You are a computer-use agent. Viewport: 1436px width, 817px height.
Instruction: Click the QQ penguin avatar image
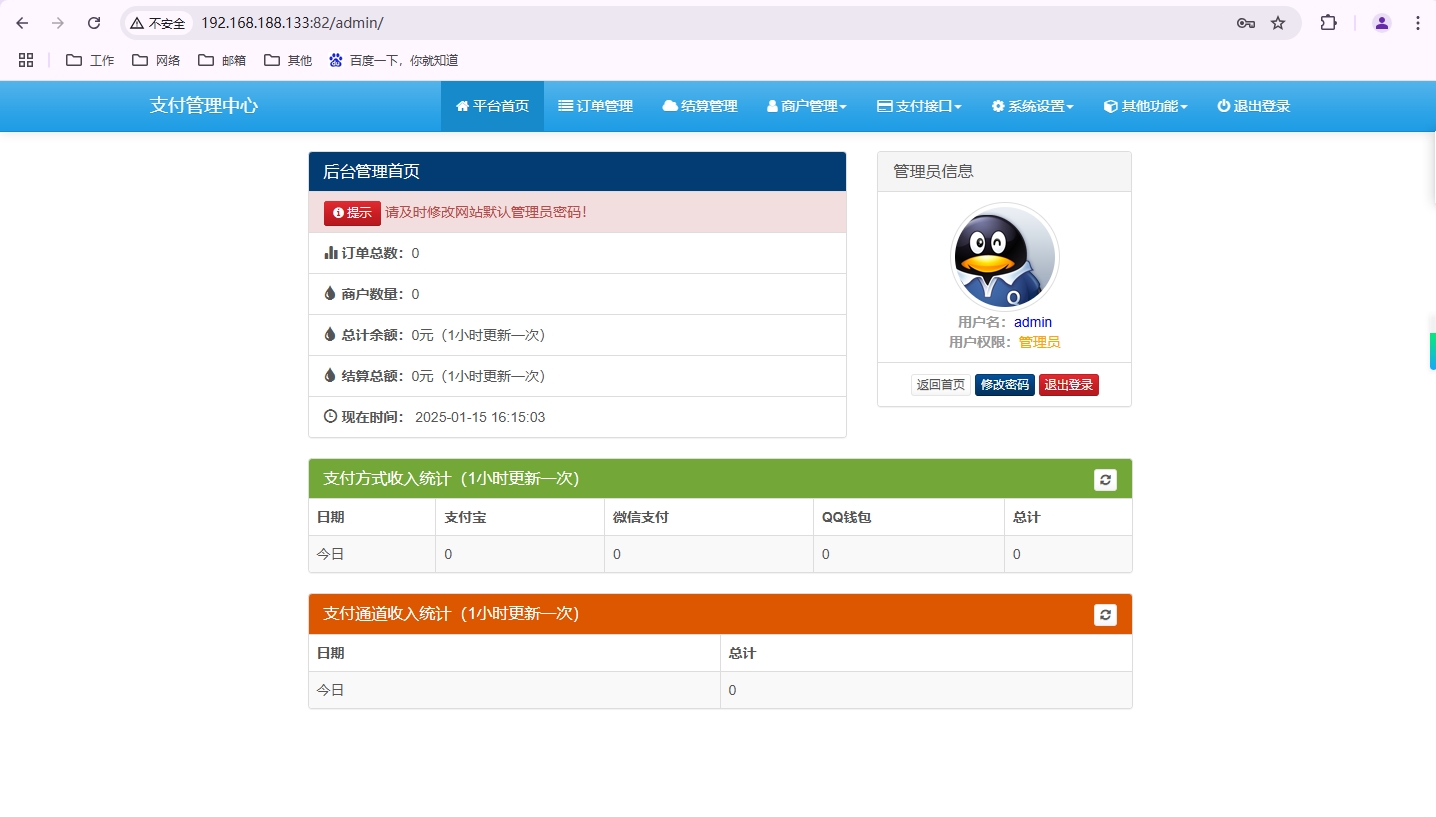pyautogui.click(x=1004, y=257)
